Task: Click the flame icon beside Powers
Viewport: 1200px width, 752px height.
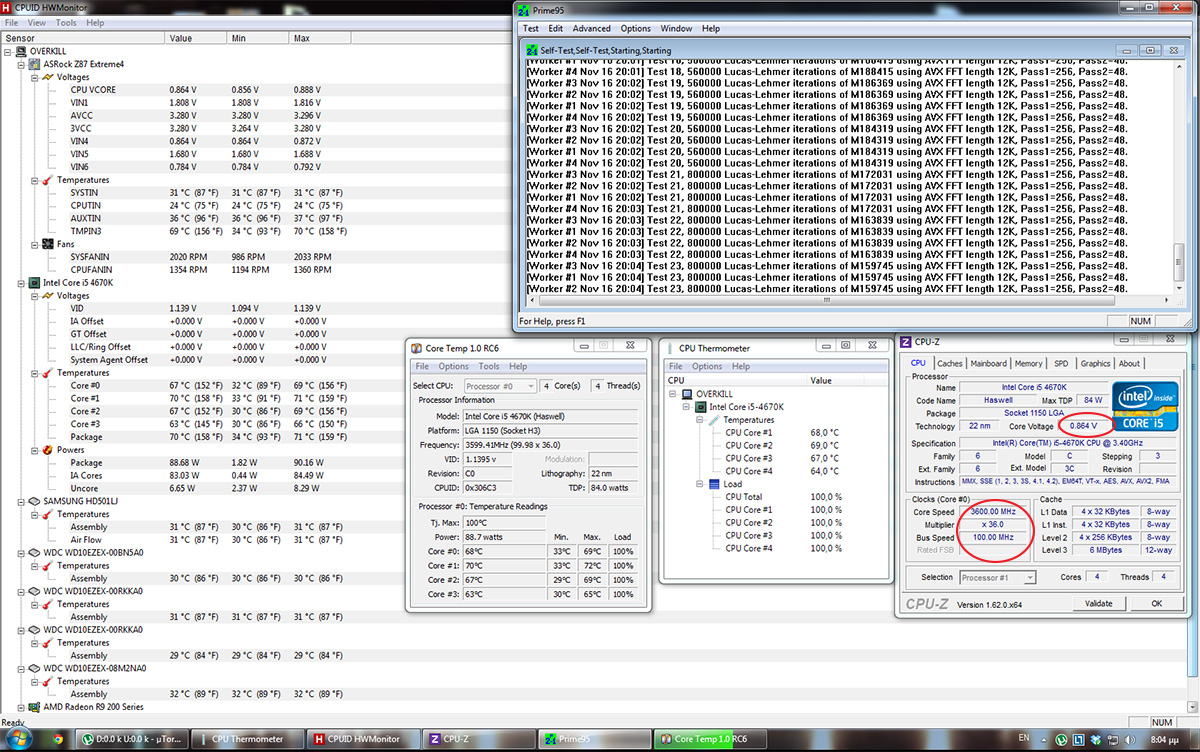Action: click(47, 450)
